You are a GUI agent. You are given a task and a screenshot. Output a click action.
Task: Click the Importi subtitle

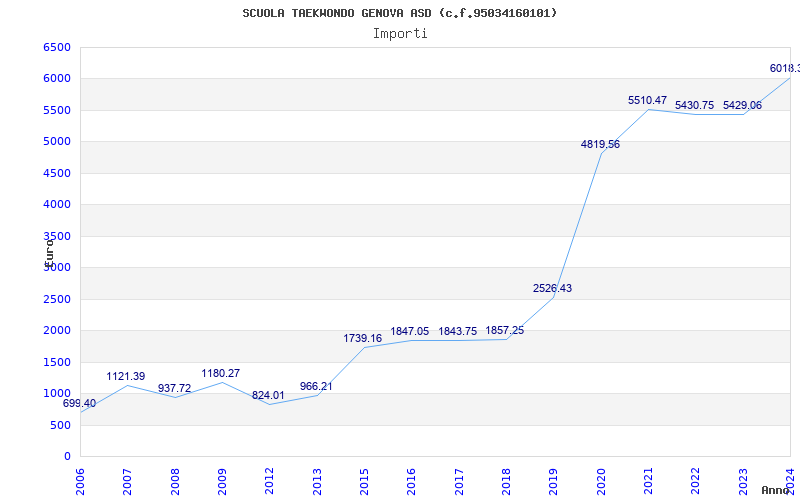click(x=400, y=34)
